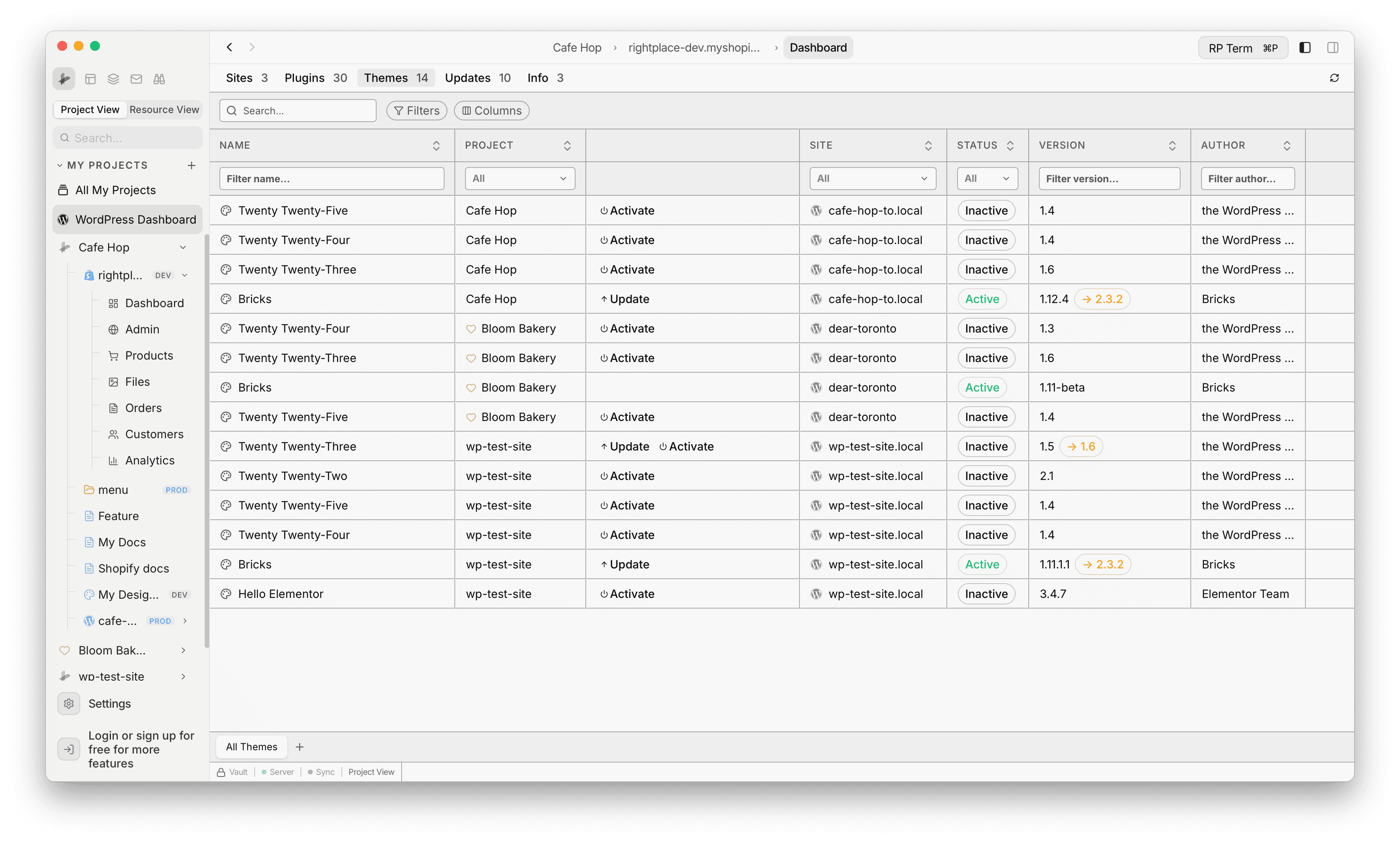
Task: Expand the Bloom Bakery project in sidebar
Action: coord(183,650)
